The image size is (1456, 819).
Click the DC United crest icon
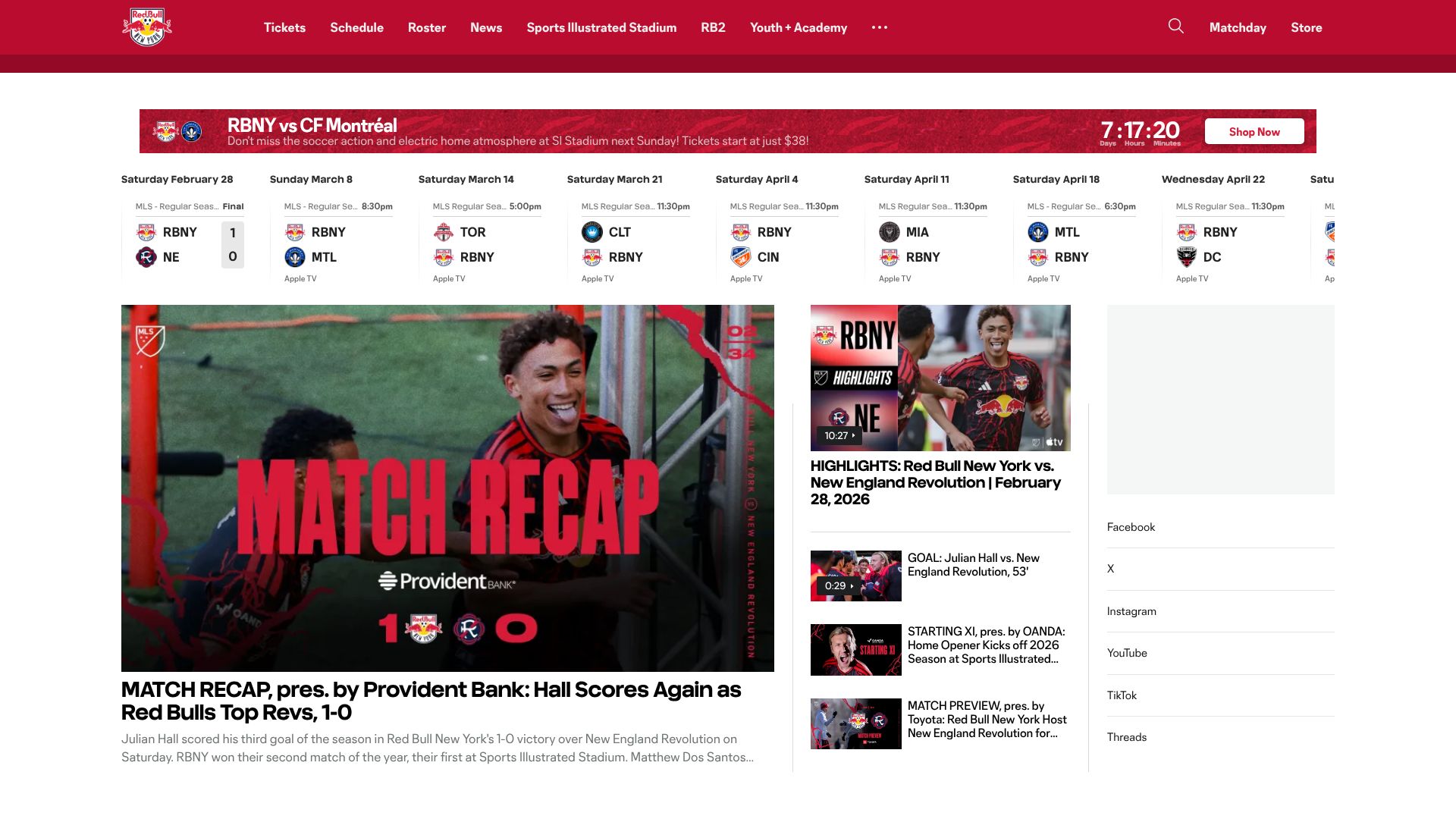[1187, 257]
